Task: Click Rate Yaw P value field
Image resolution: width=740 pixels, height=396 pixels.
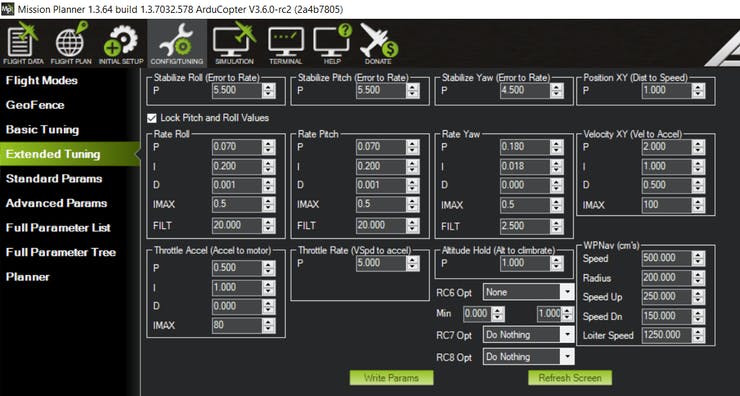Action: [525, 147]
